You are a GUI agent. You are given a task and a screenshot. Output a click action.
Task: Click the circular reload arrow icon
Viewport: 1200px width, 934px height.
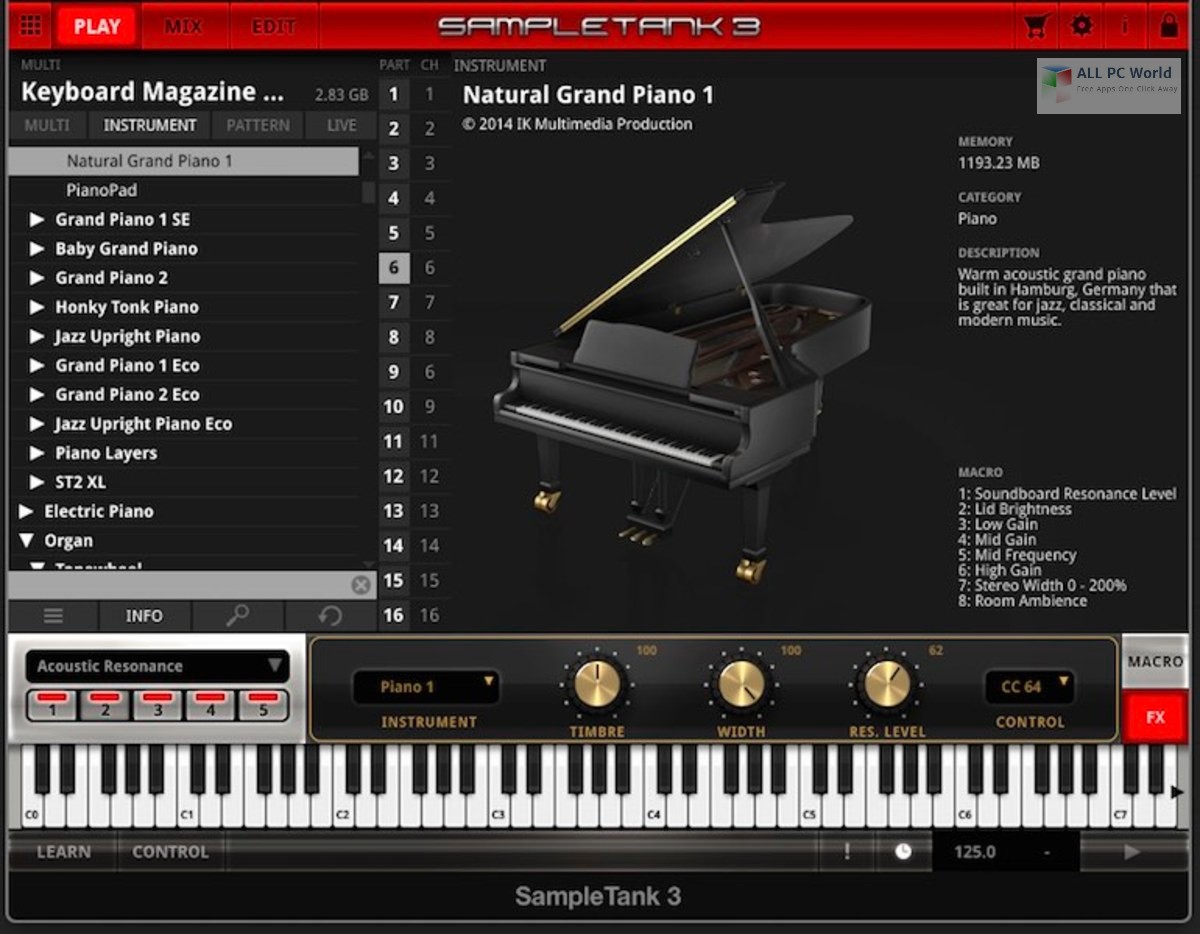coord(330,616)
